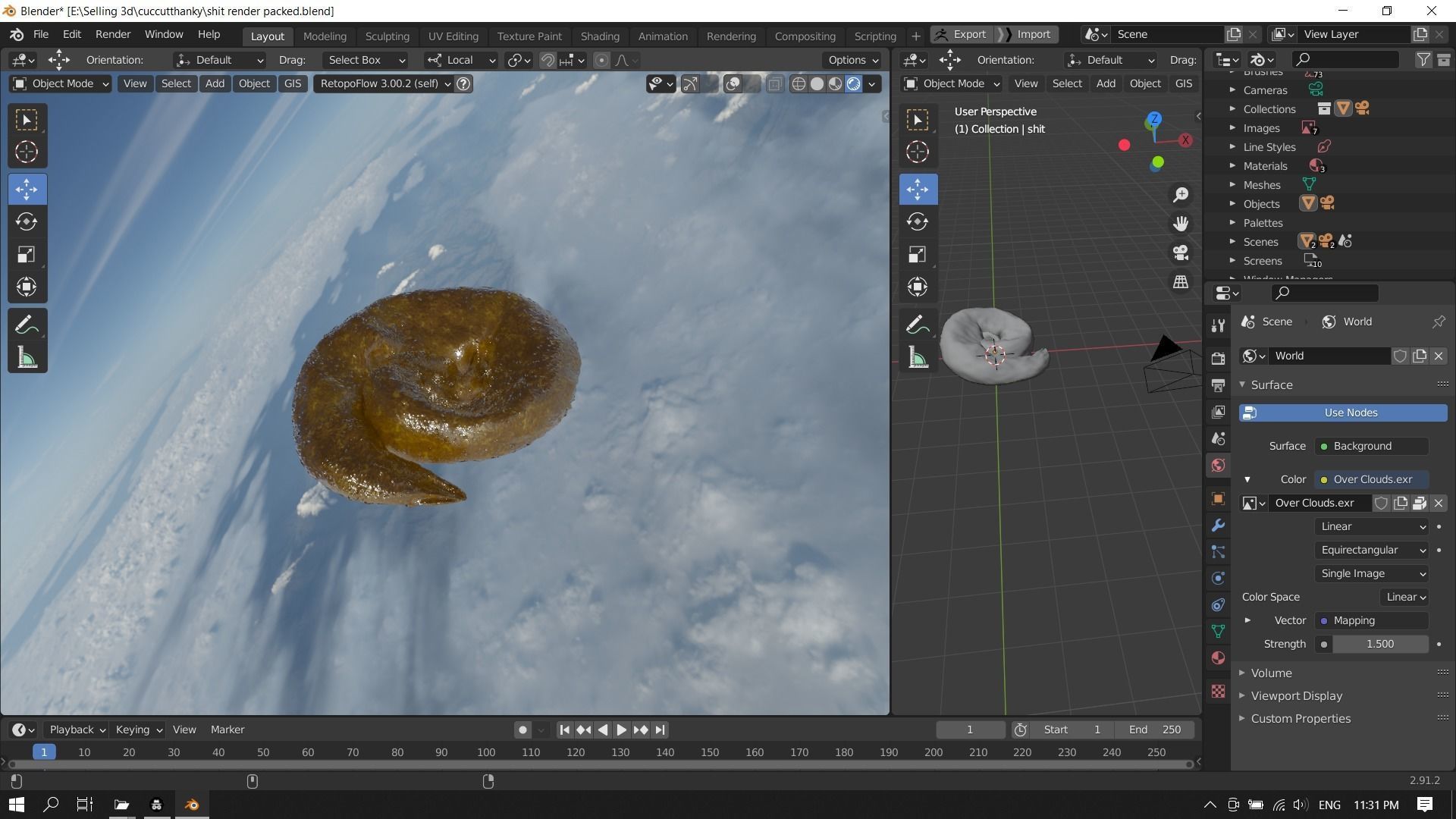Screen dimensions: 1456x819
Task: Open RetopoFlow 3.00.2 dropdown
Action: point(384,83)
